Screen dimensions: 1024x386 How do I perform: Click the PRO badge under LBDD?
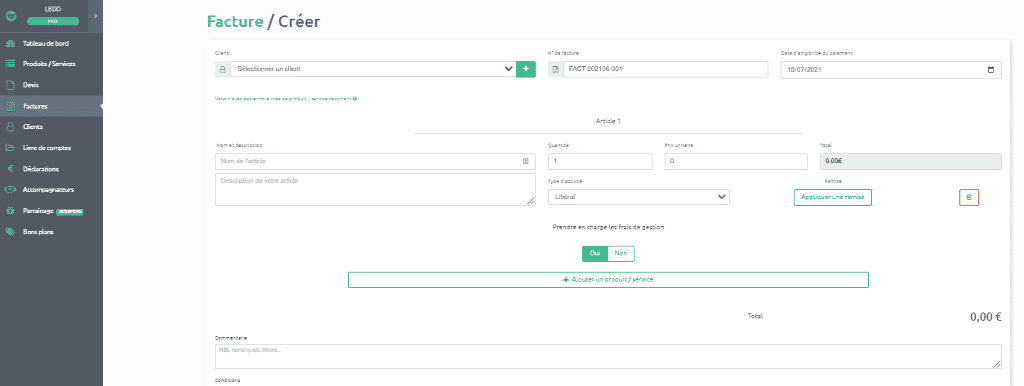(x=52, y=22)
